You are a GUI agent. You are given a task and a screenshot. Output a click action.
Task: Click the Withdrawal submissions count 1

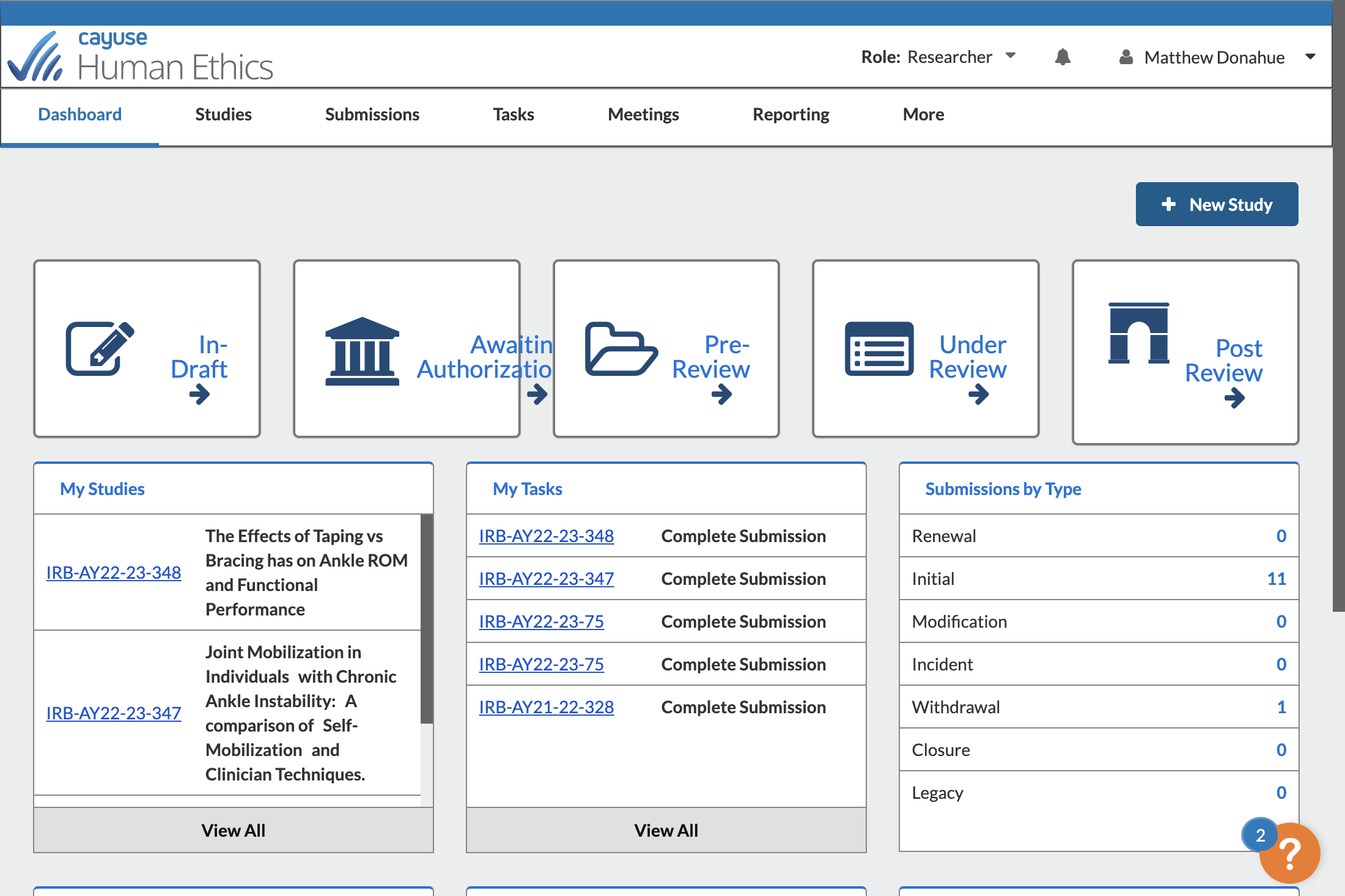coord(1281,707)
